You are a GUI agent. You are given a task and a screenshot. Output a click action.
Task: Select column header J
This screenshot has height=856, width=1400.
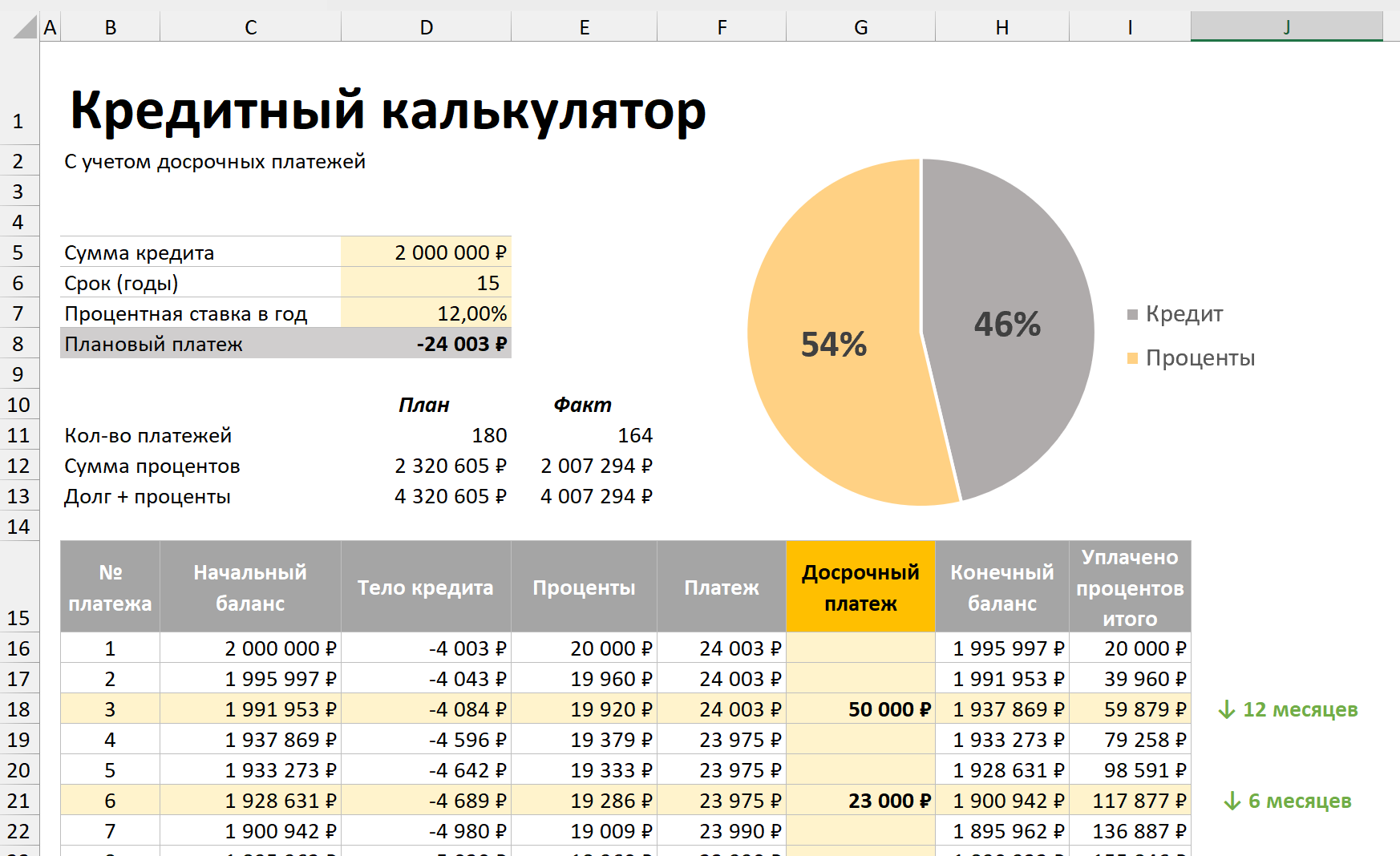1286,26
